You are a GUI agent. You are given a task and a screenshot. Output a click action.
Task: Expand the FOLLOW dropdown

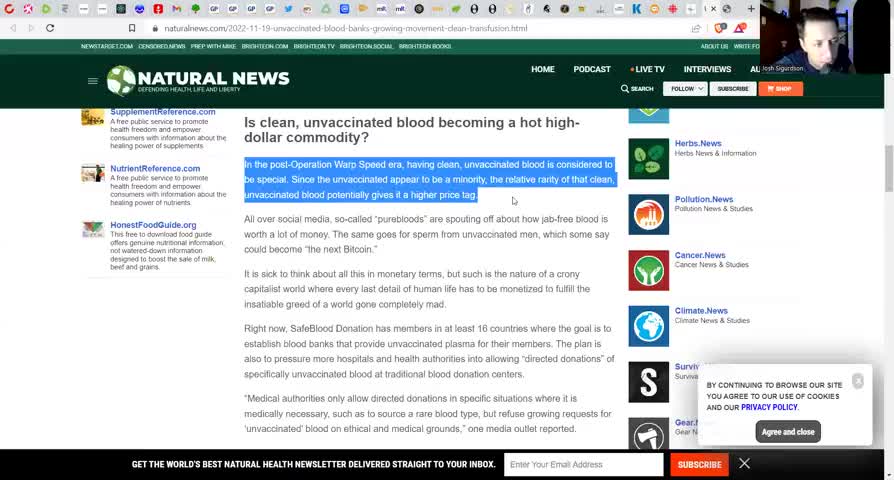685,88
